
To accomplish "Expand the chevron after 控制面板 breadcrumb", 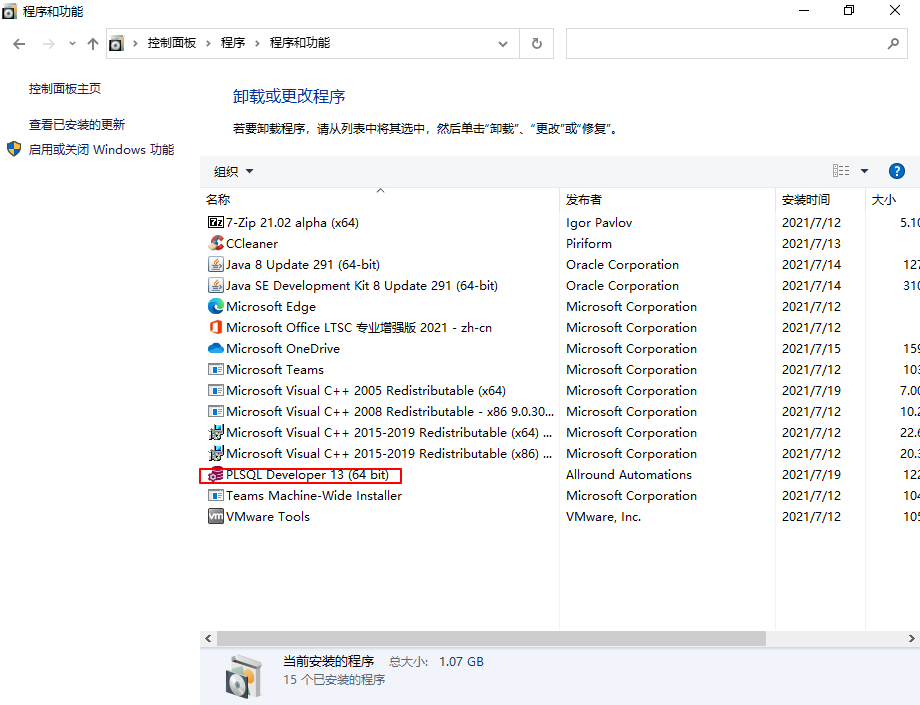I will 208,43.
